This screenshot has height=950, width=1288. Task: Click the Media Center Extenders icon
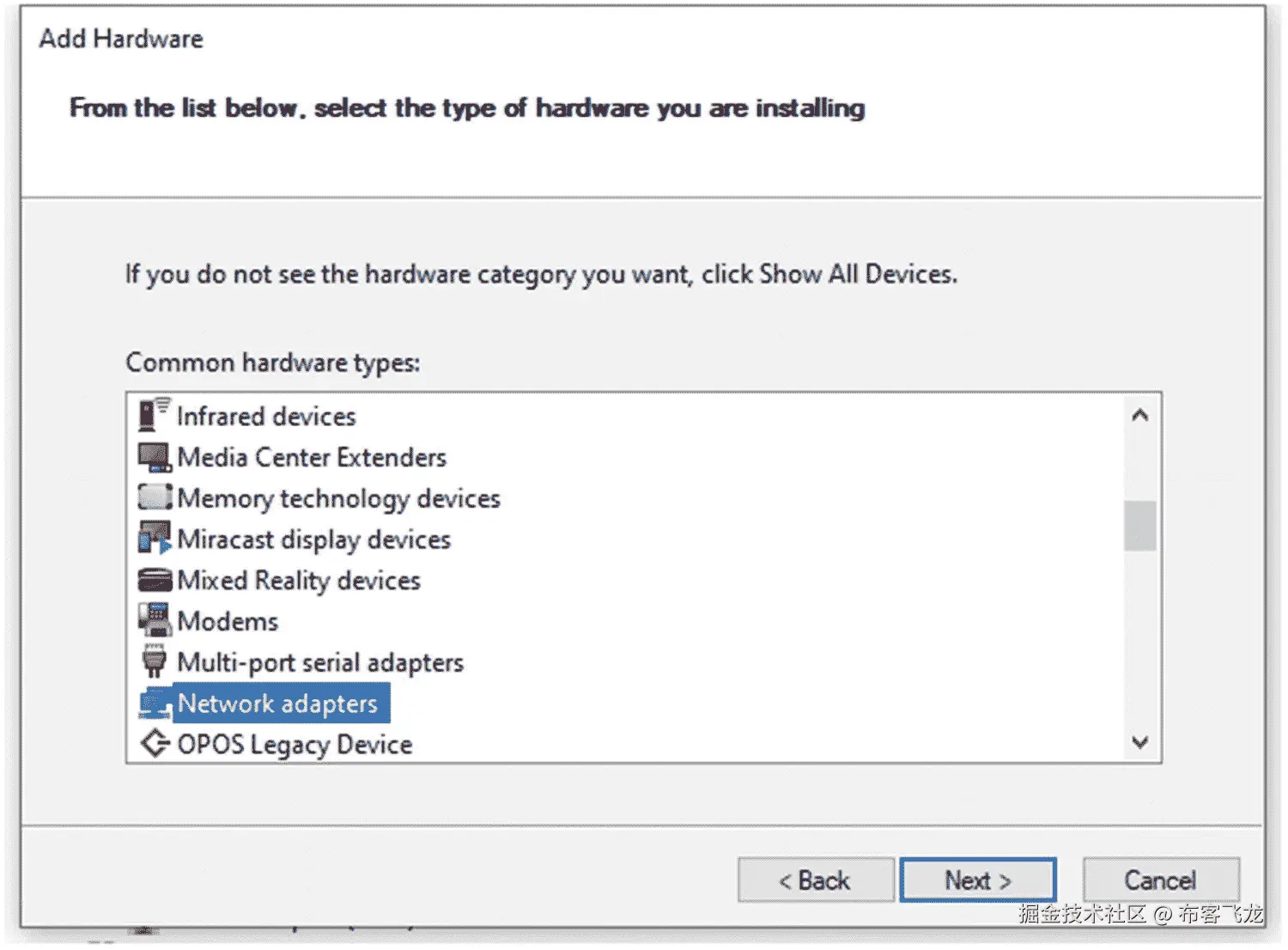155,457
